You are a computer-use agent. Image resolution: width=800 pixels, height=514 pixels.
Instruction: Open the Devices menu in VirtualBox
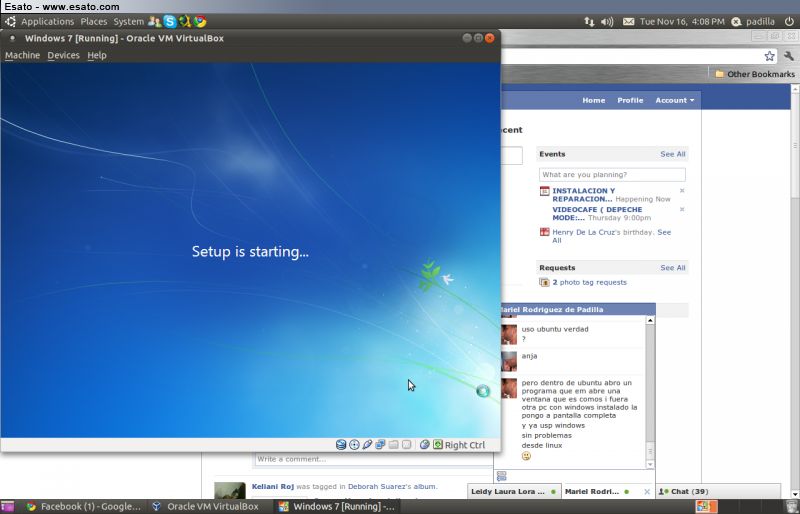coord(63,55)
